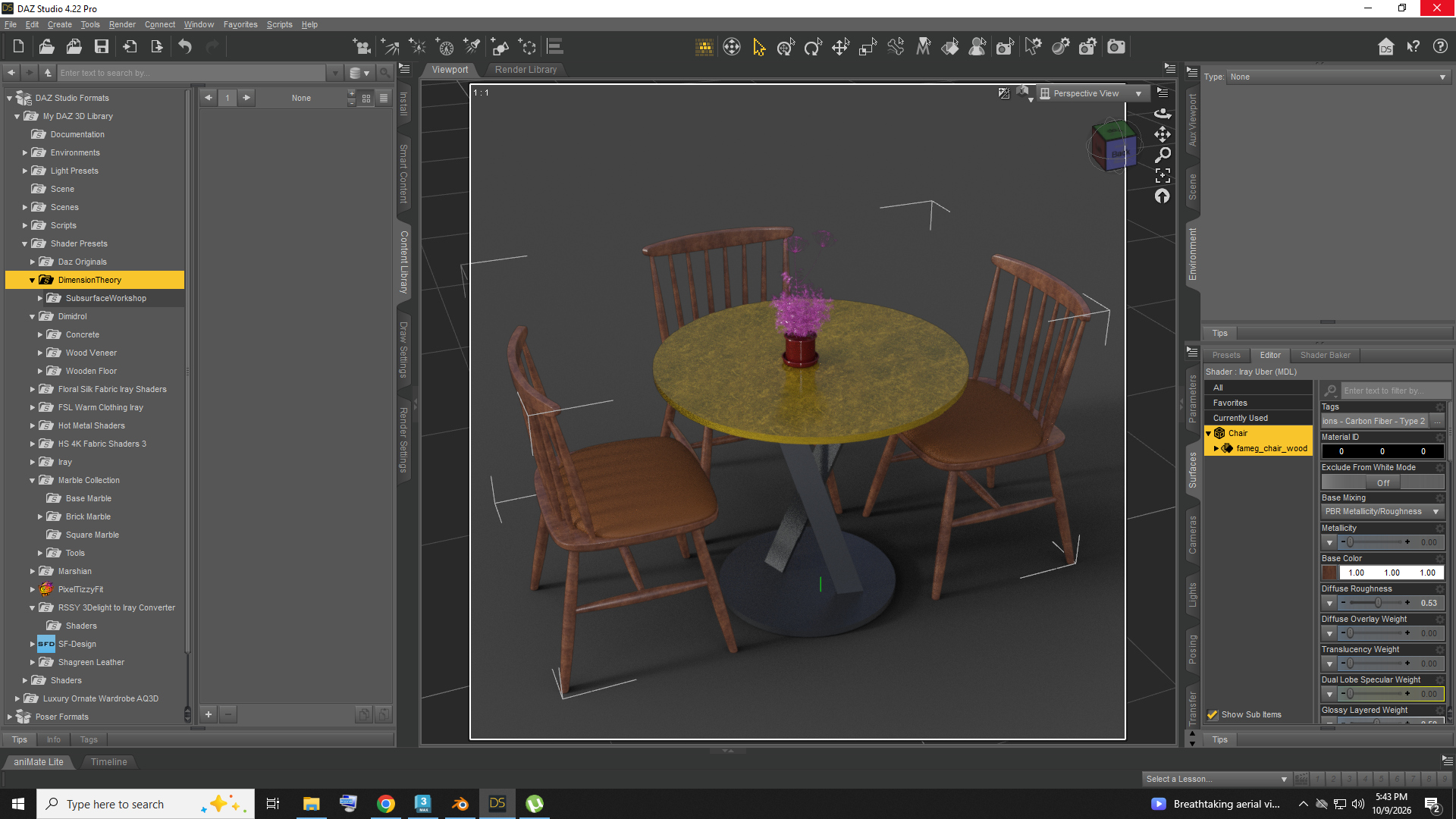This screenshot has width=1456, height=819.
Task: Click the Tags ellipsis button
Action: 1437,422
